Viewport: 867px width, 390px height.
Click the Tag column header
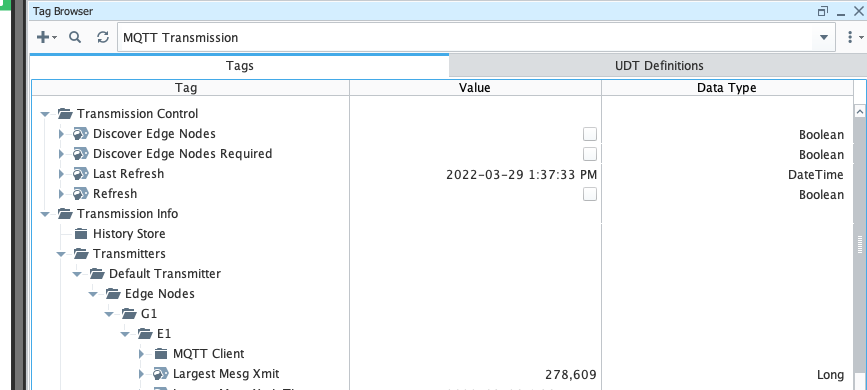point(191,87)
